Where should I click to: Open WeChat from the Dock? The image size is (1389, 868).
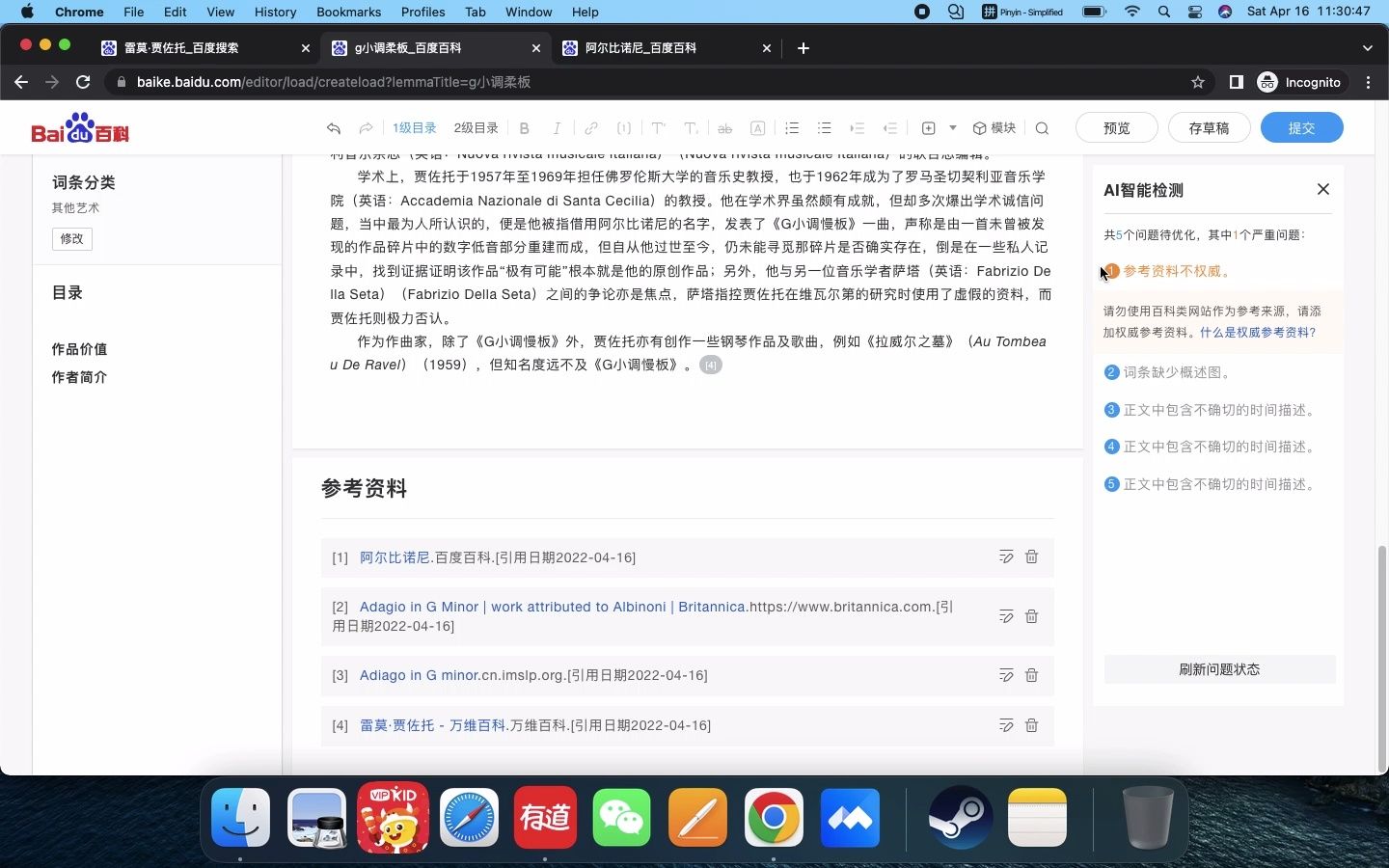[621, 818]
